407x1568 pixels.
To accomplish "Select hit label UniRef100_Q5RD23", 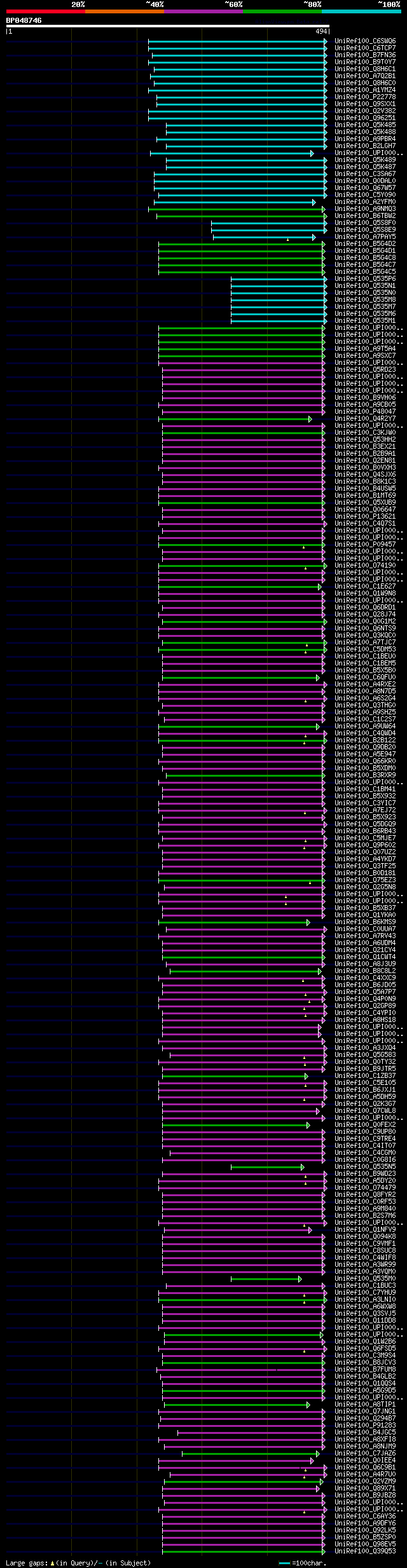I will 365,370.
